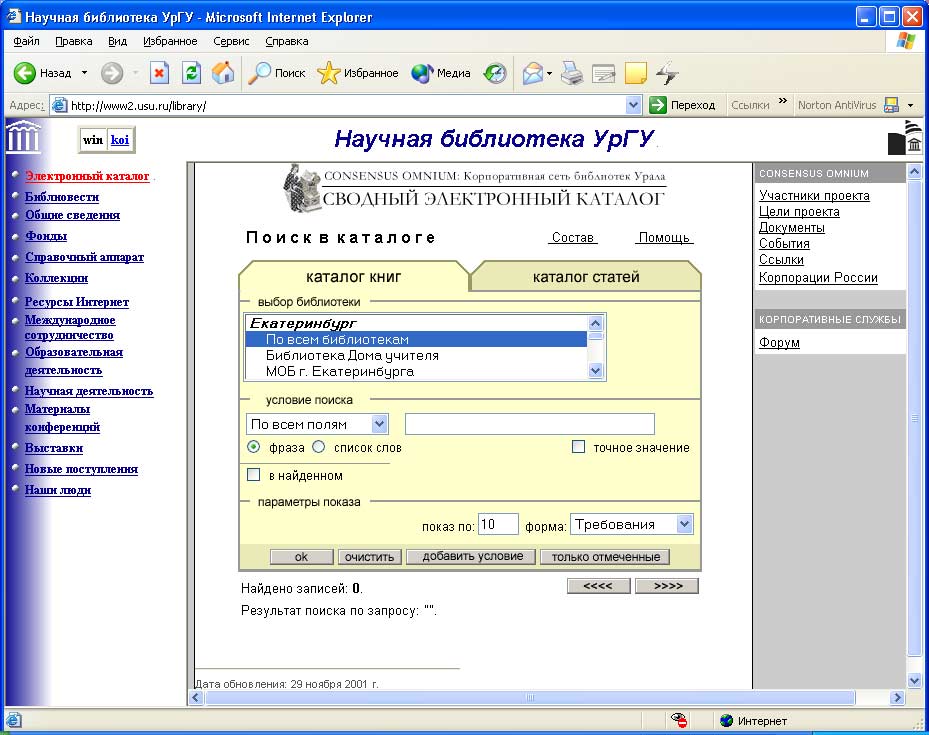This screenshot has height=735, width=929.
Task: Click the page icon in address bar
Action: click(x=59, y=105)
